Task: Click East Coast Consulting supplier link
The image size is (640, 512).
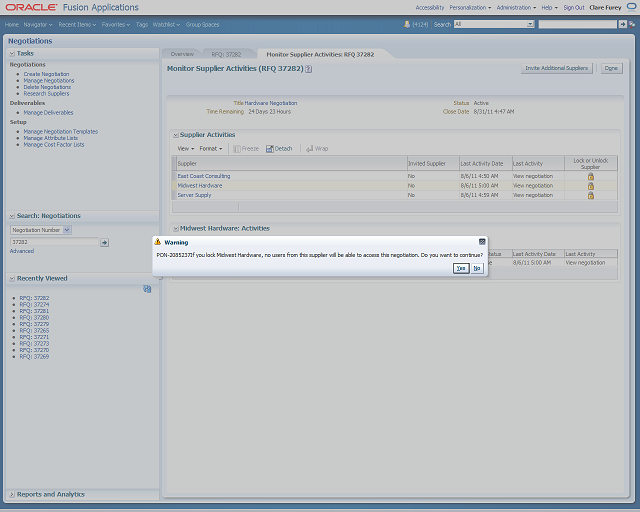Action: click(x=204, y=176)
